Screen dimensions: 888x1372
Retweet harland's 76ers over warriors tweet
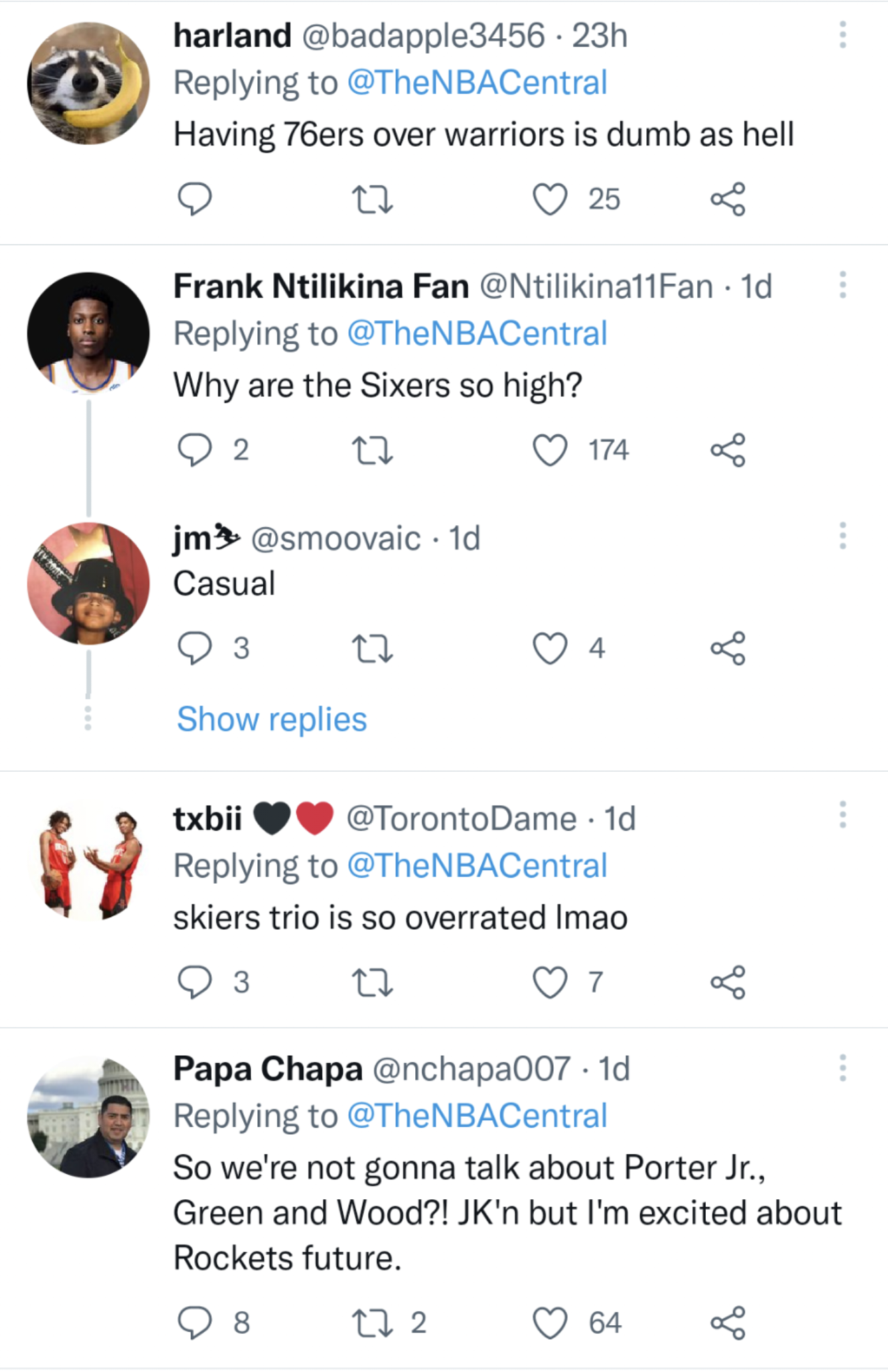(372, 199)
